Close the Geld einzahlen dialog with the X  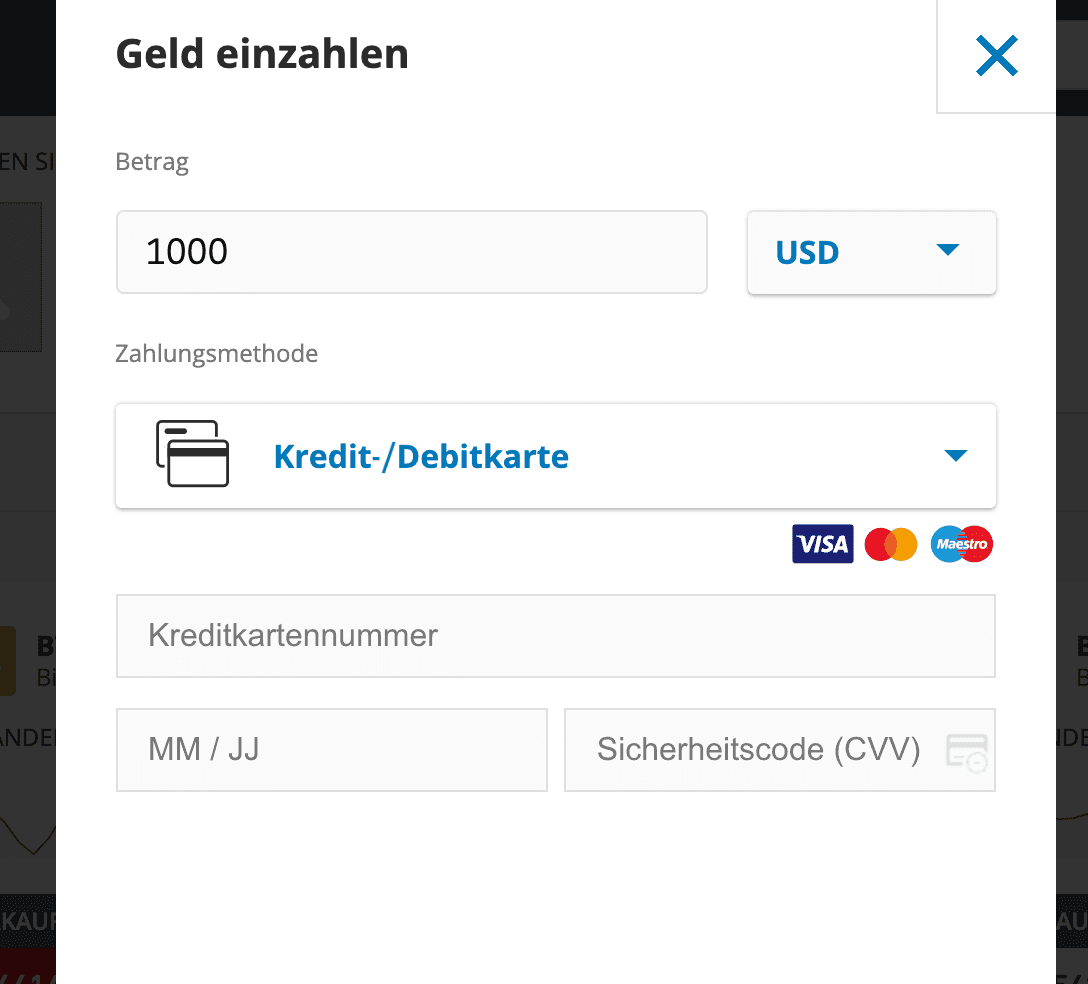pyautogui.click(x=996, y=56)
